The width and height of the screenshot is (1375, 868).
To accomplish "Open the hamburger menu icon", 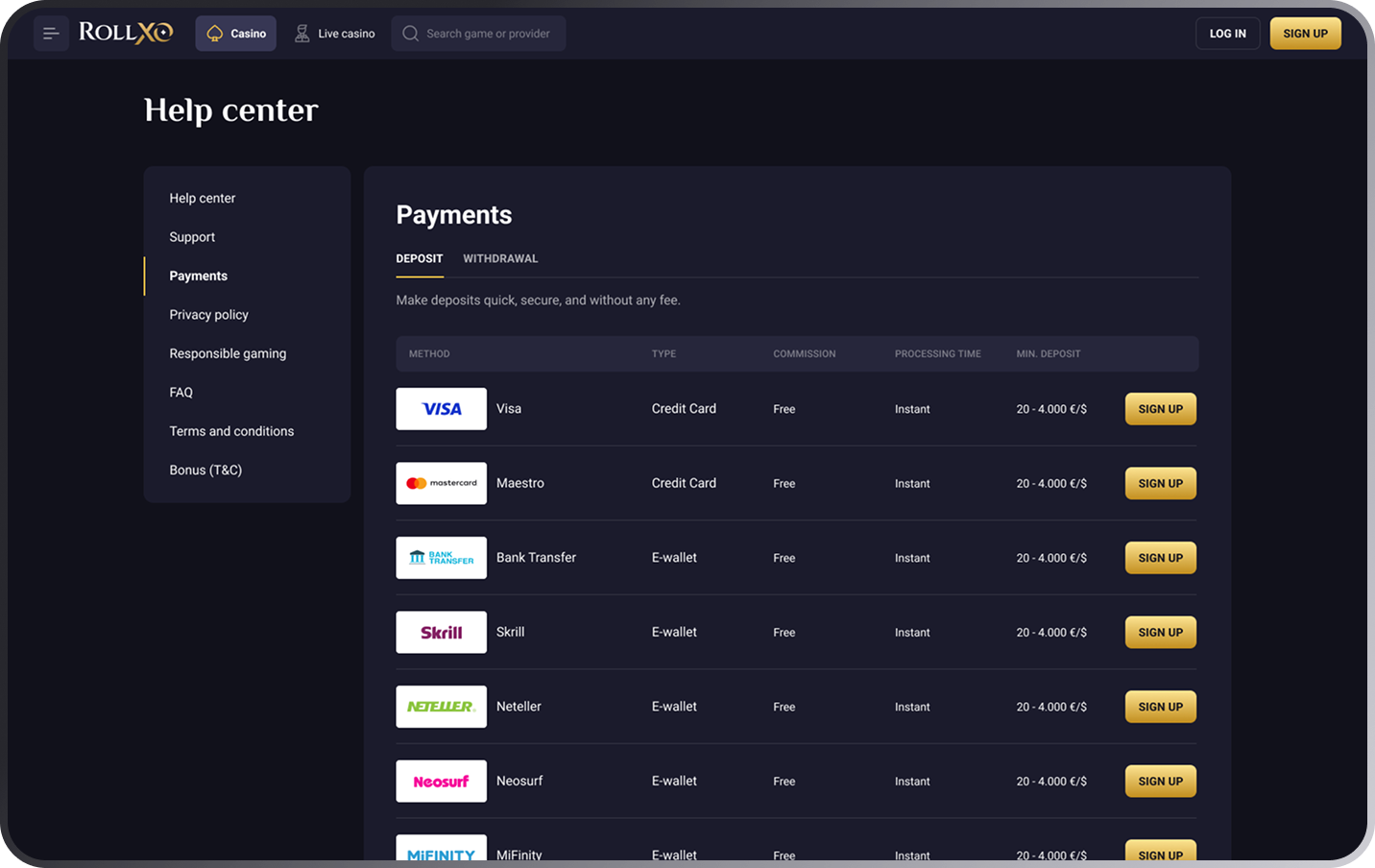I will pyautogui.click(x=51, y=34).
